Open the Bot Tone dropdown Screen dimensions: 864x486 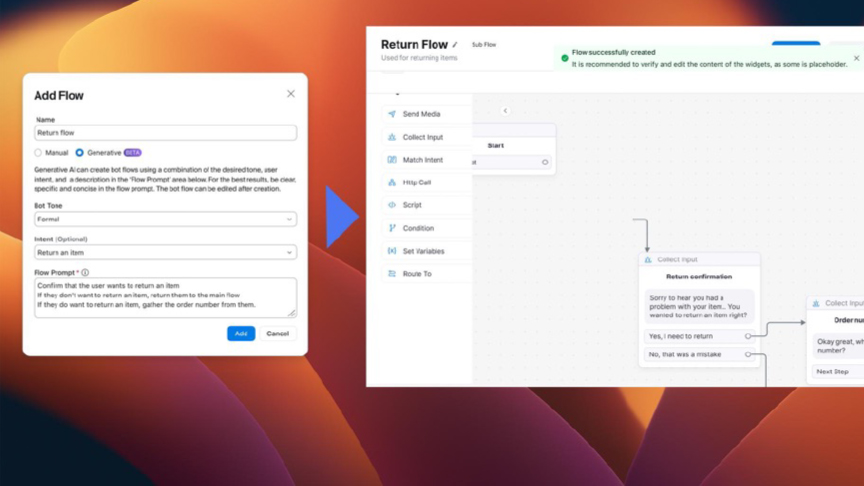pos(165,219)
